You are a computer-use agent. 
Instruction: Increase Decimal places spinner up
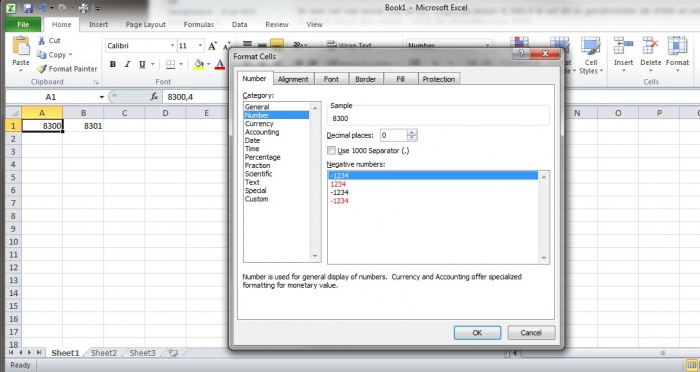coord(412,132)
